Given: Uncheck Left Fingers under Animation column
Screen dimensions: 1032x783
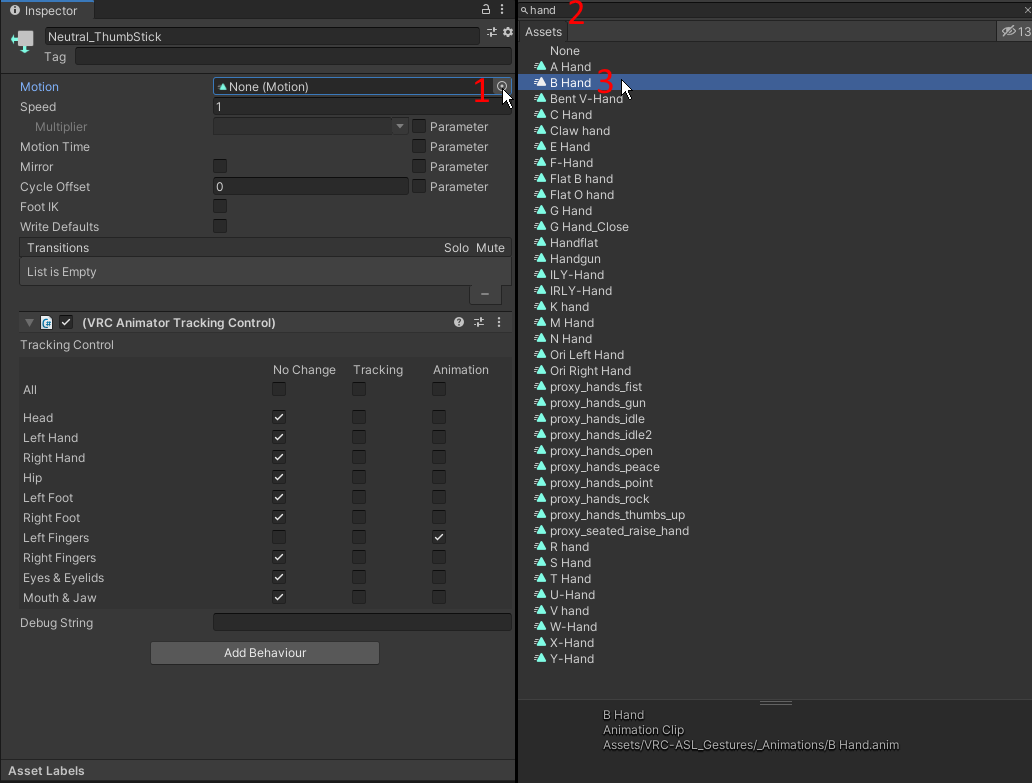Looking at the screenshot, I should click(438, 537).
